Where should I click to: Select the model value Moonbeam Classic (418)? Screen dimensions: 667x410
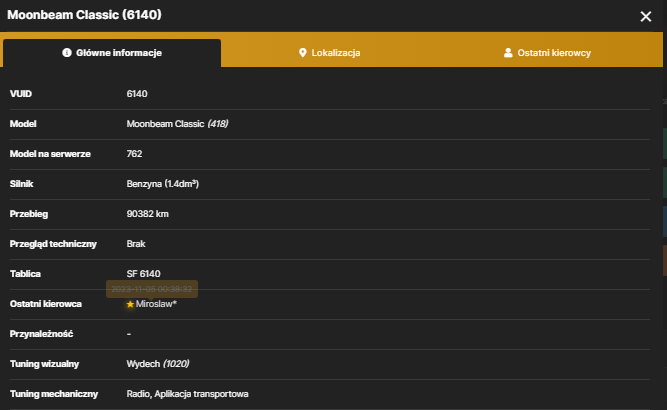tap(177, 124)
